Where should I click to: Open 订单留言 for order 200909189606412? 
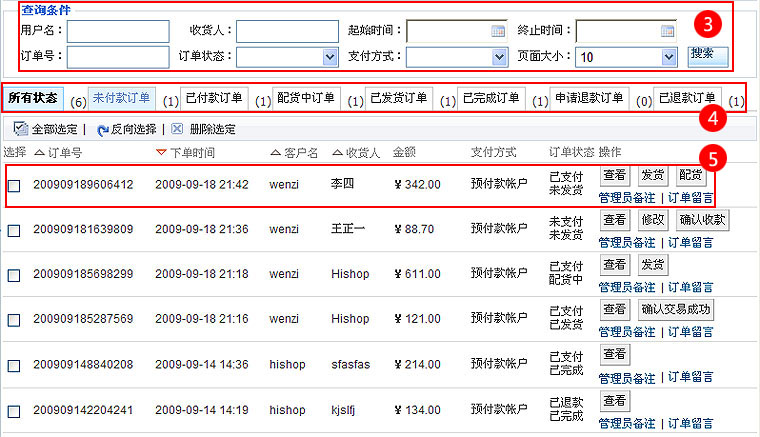tap(691, 198)
